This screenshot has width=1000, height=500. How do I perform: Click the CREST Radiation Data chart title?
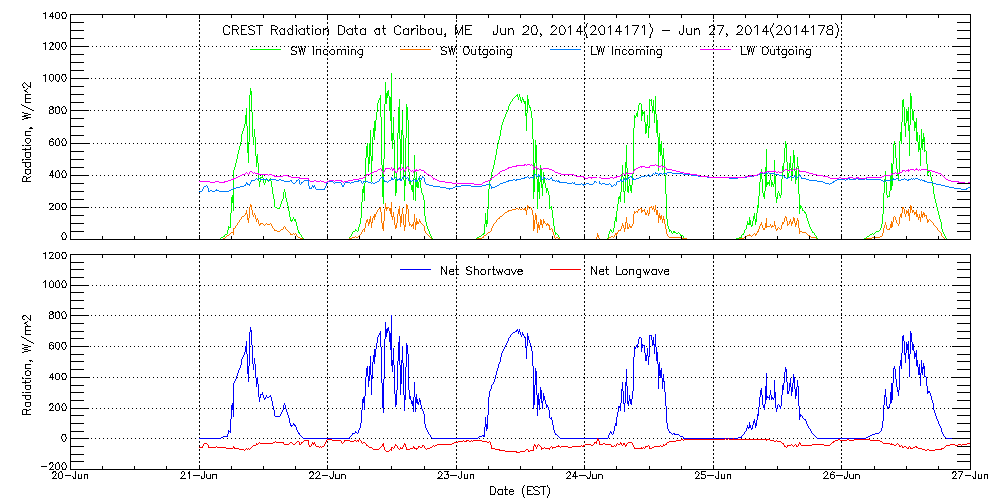(530, 31)
